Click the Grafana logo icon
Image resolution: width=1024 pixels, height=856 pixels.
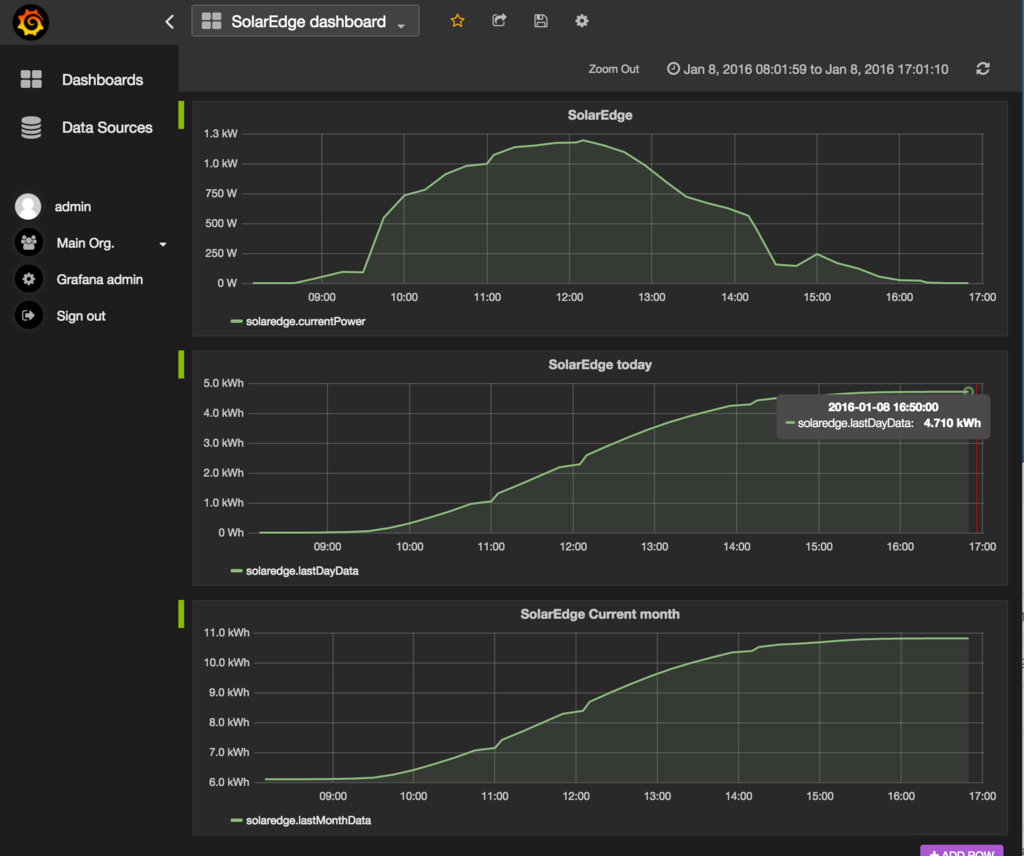click(x=31, y=22)
